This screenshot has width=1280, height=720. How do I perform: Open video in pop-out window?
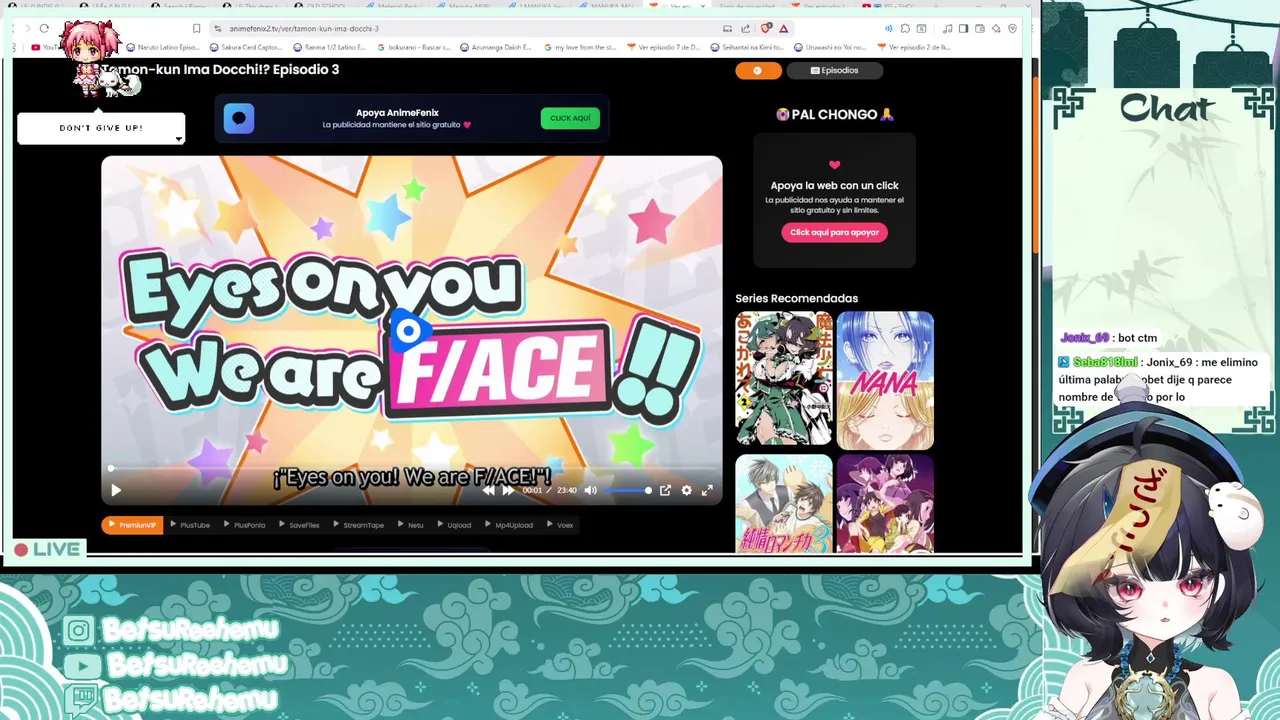click(x=665, y=490)
